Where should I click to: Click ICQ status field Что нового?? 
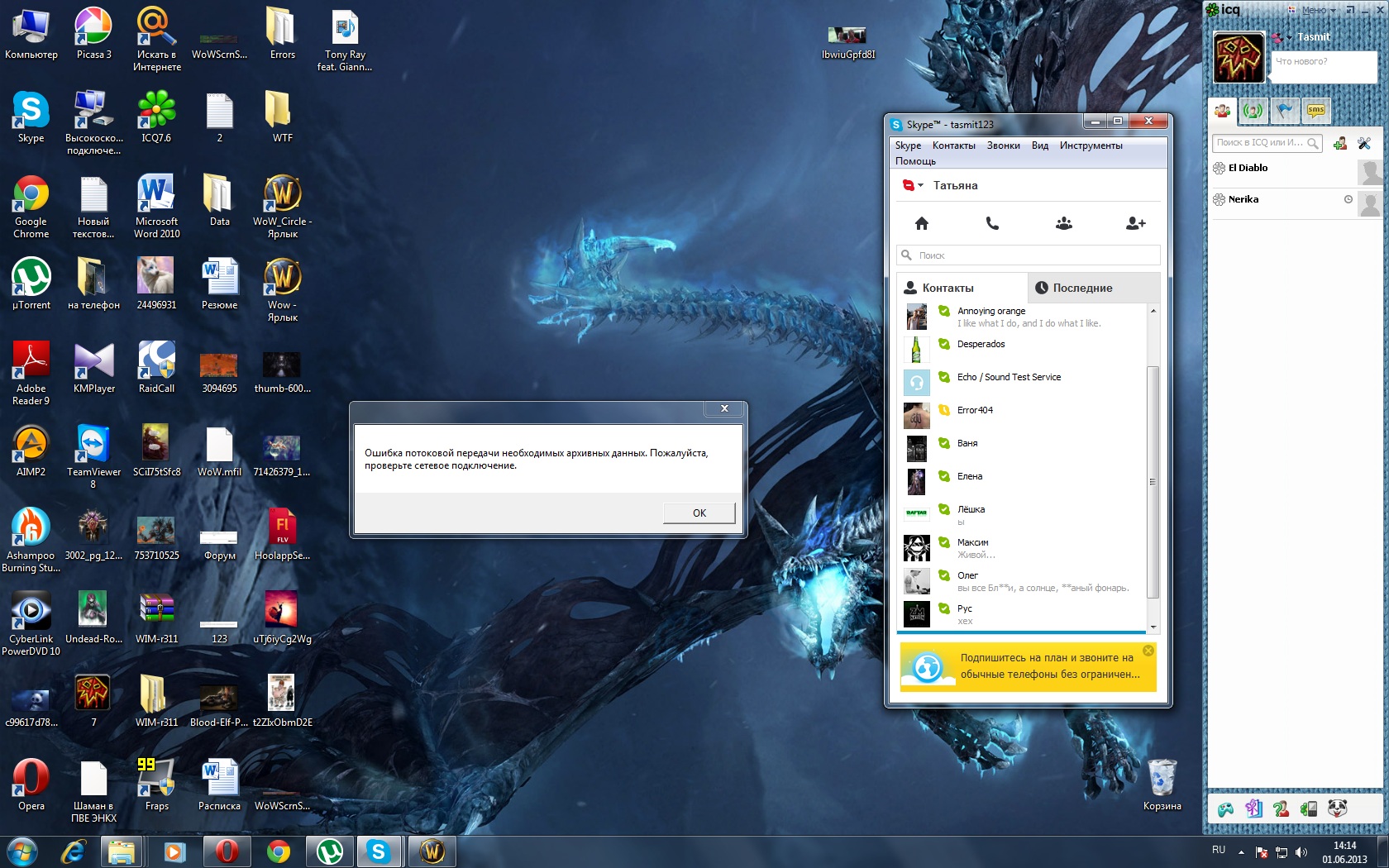pyautogui.click(x=1324, y=66)
